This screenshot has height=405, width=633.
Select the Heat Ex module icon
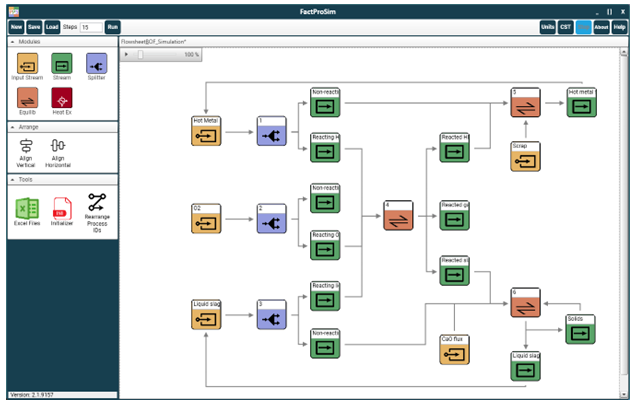pos(62,98)
